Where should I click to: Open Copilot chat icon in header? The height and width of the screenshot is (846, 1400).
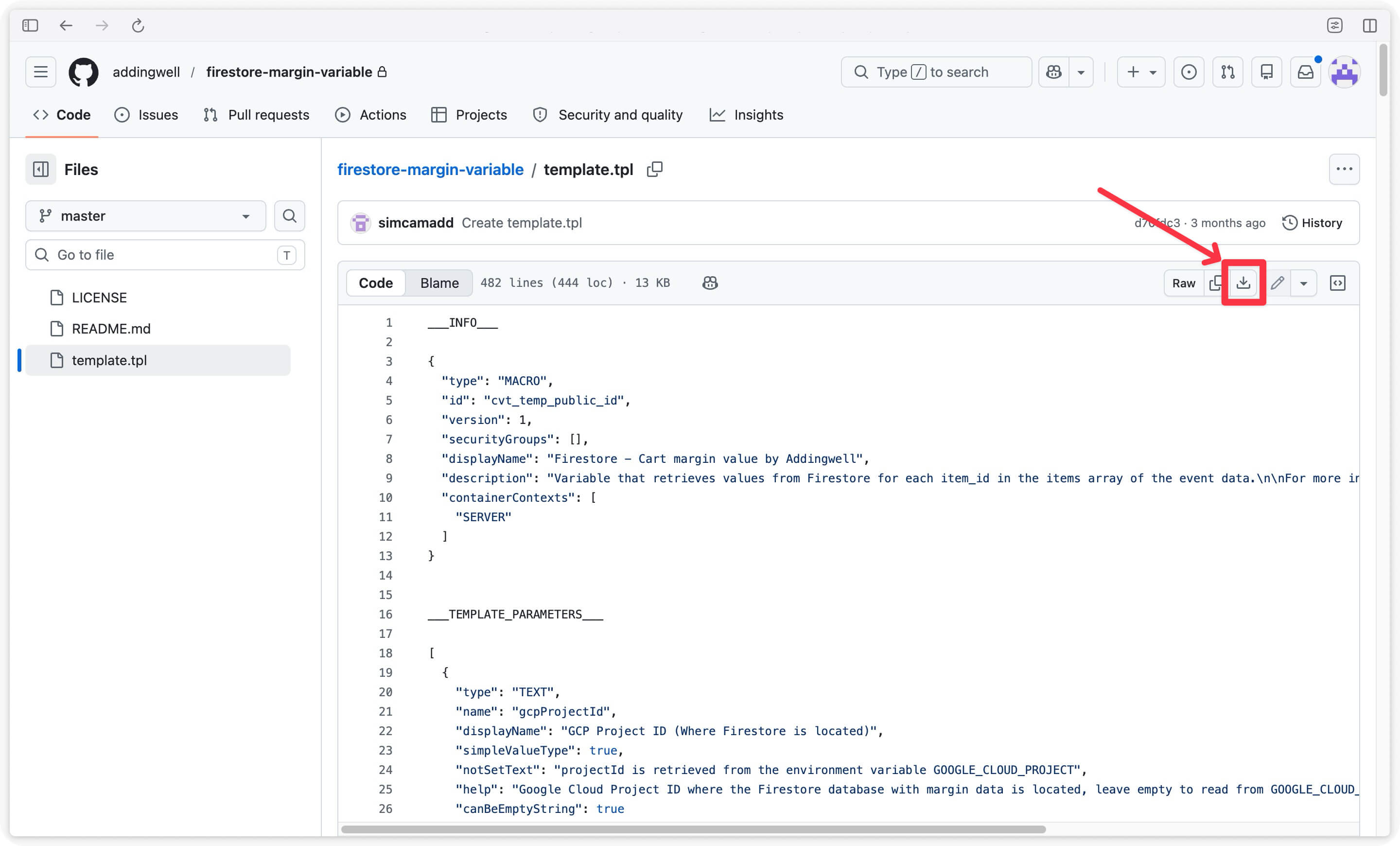coord(1053,72)
